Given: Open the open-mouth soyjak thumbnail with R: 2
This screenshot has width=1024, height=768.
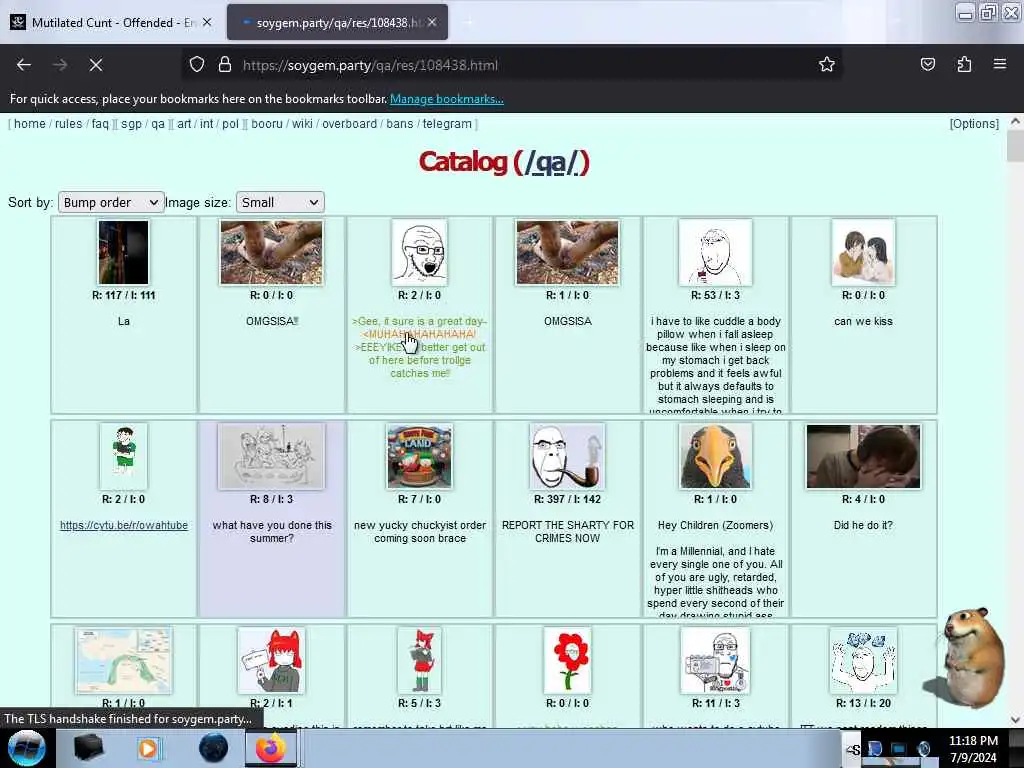Looking at the screenshot, I should coord(419,252).
